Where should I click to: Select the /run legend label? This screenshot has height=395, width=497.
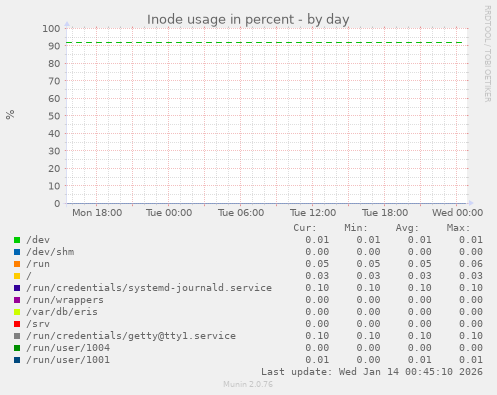pos(38,264)
